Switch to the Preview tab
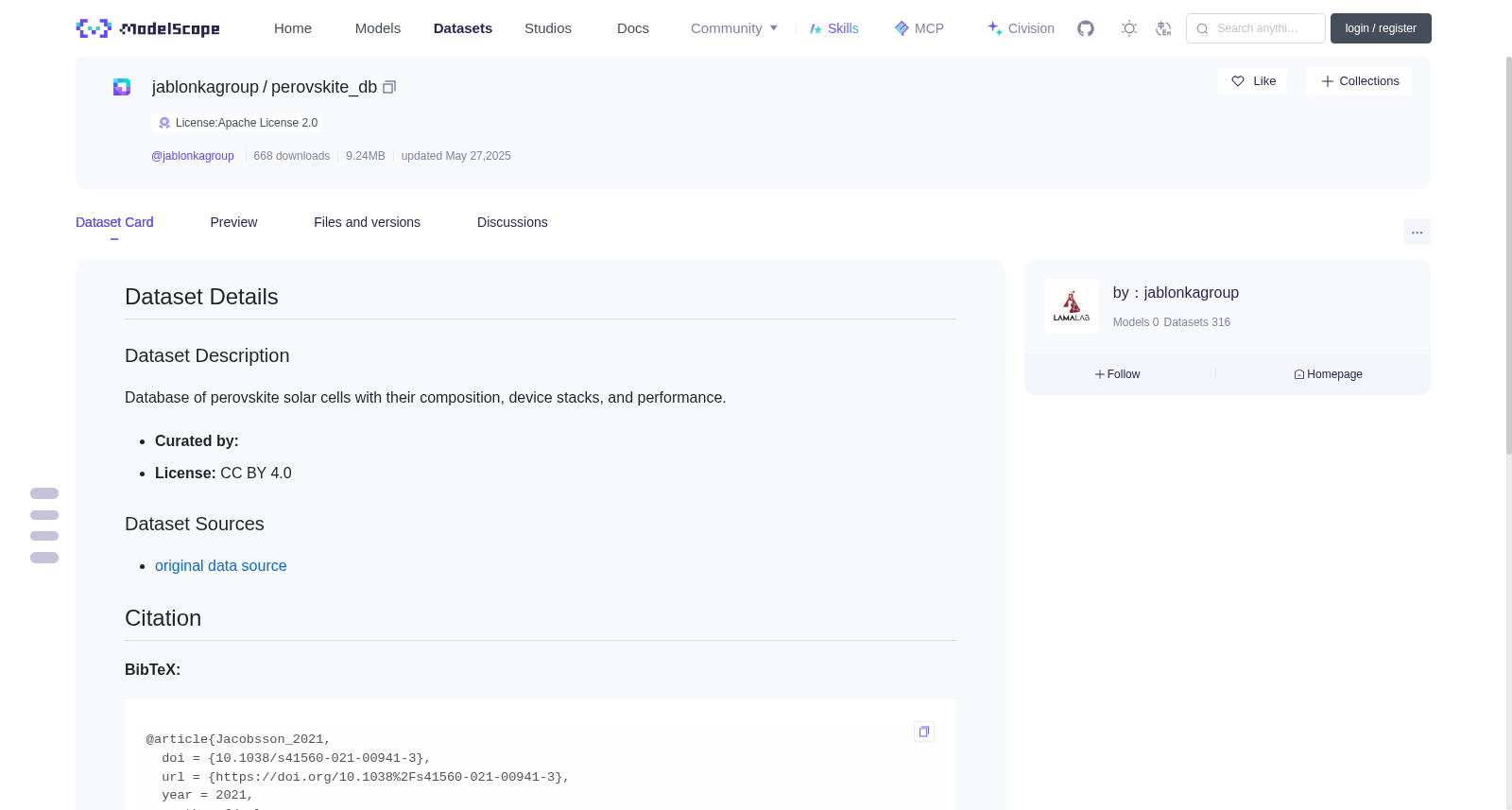The width and height of the screenshot is (1512, 810). tap(233, 222)
